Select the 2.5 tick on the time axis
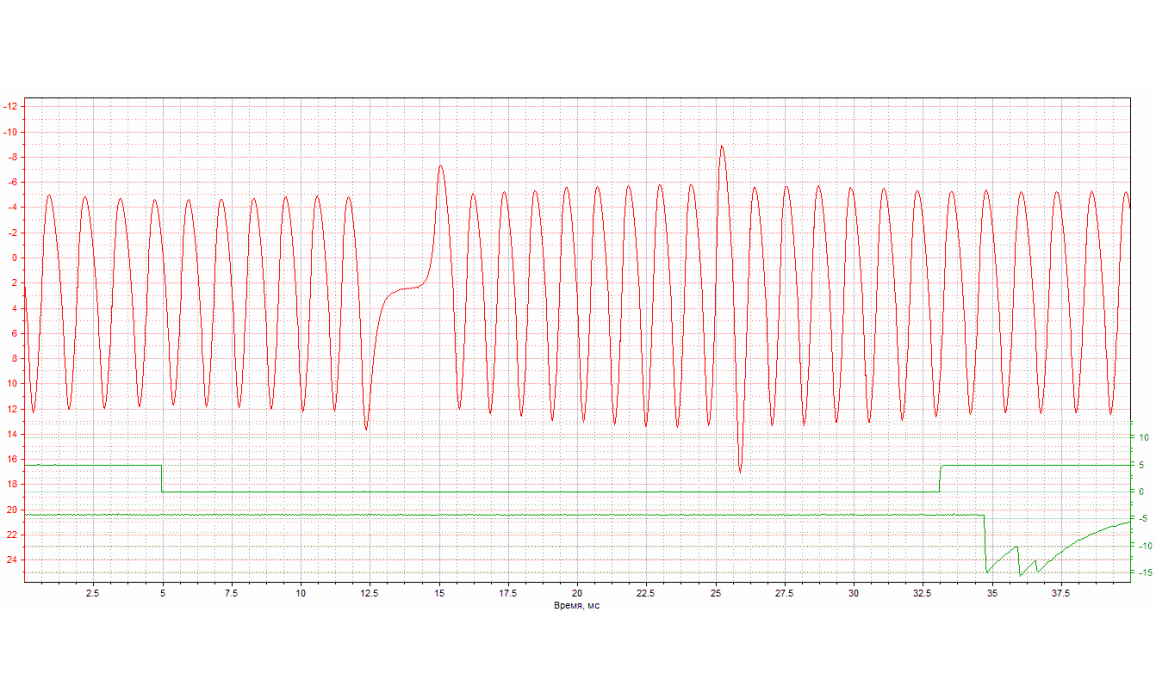The height and width of the screenshot is (700, 1156). point(92,594)
